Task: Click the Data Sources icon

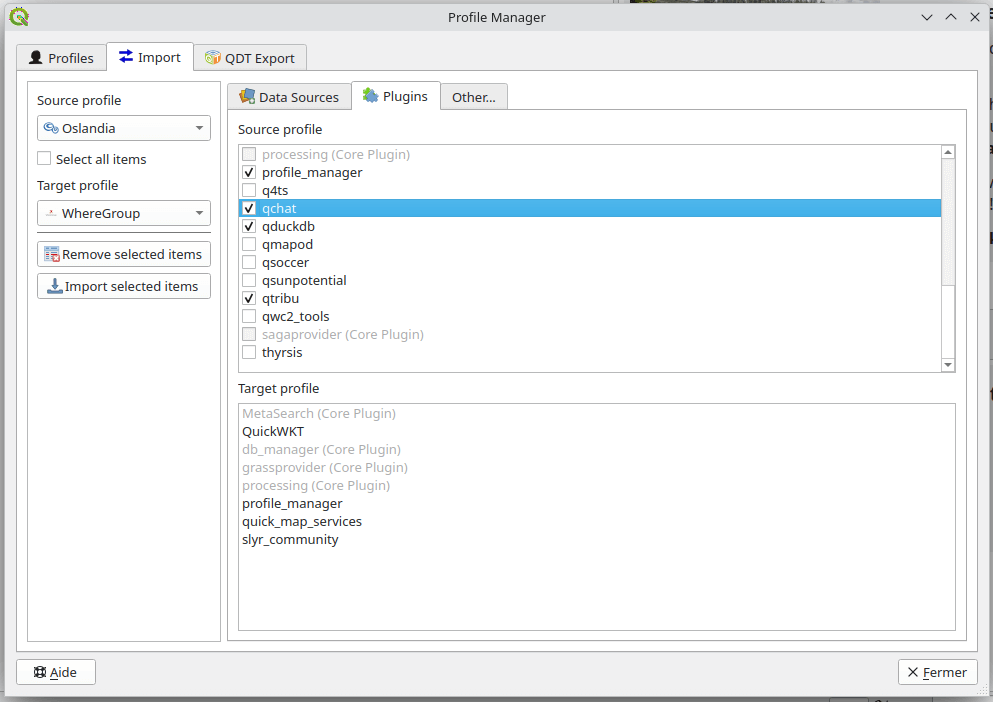Action: tap(248, 96)
